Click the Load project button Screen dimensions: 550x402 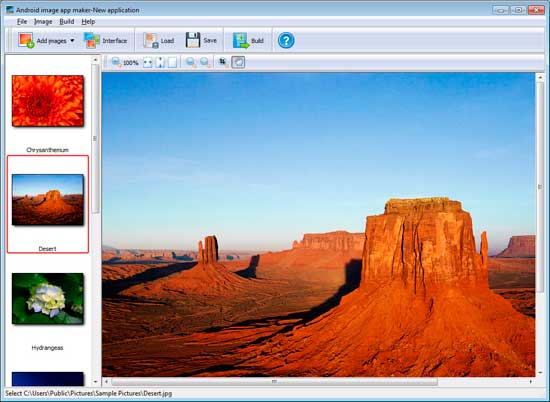(159, 41)
